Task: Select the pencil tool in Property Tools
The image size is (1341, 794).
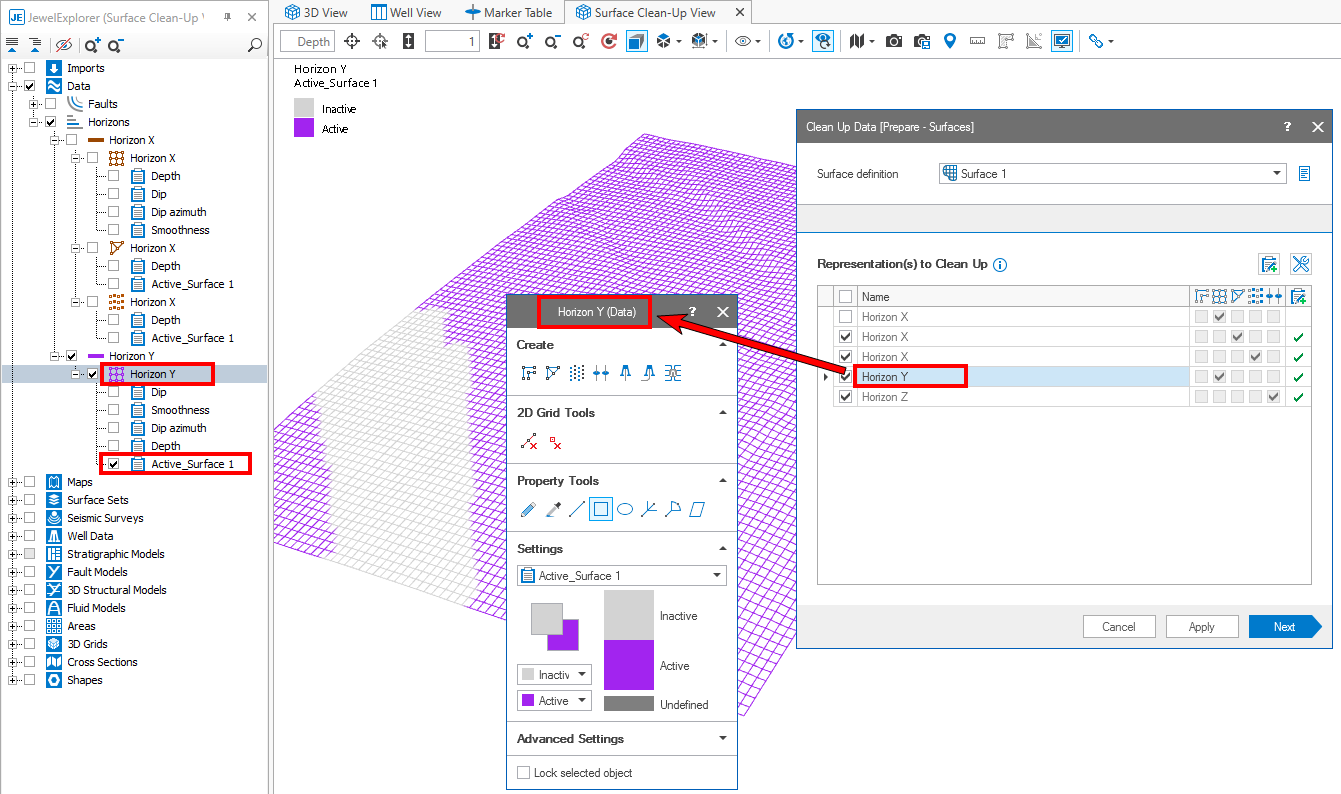Action: click(528, 509)
